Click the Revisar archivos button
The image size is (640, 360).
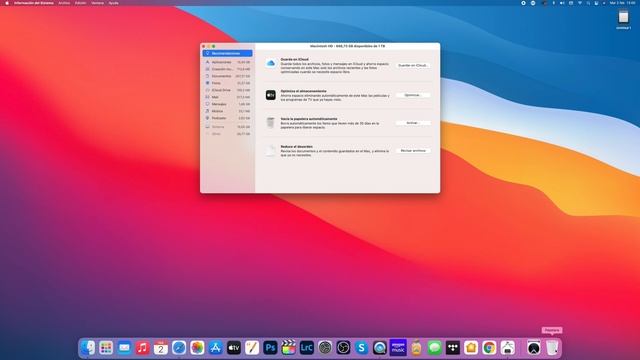click(x=413, y=151)
